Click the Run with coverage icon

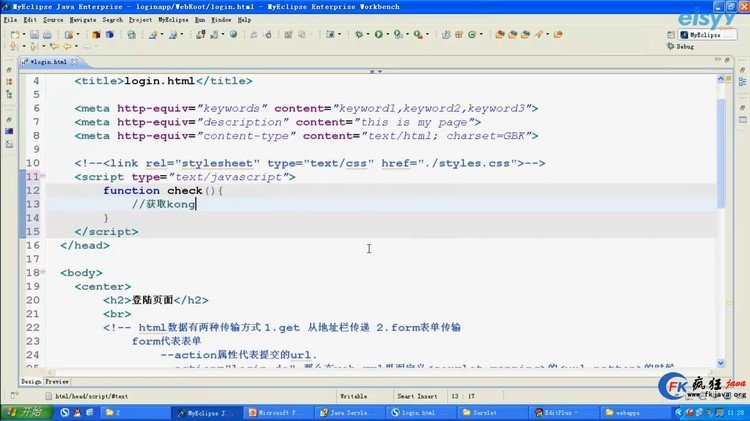(x=398, y=34)
